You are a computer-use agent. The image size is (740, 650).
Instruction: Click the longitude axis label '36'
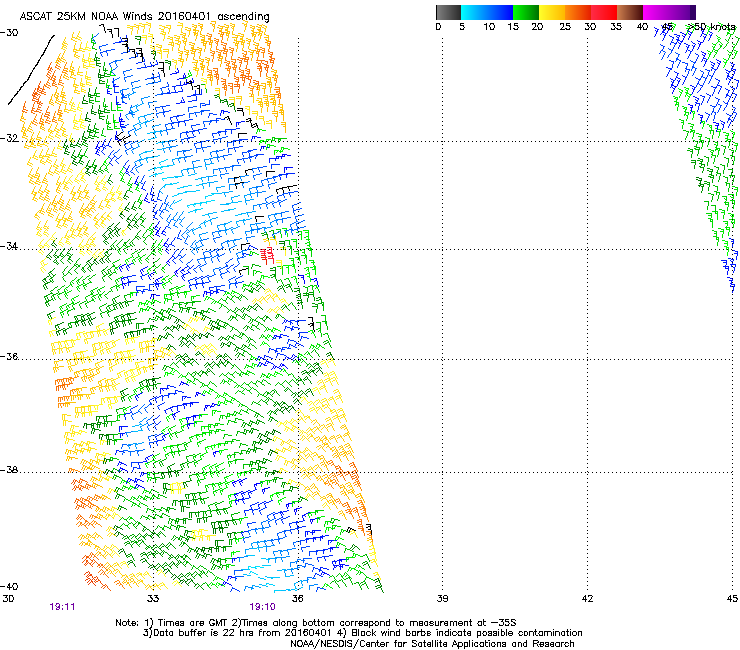(297, 599)
